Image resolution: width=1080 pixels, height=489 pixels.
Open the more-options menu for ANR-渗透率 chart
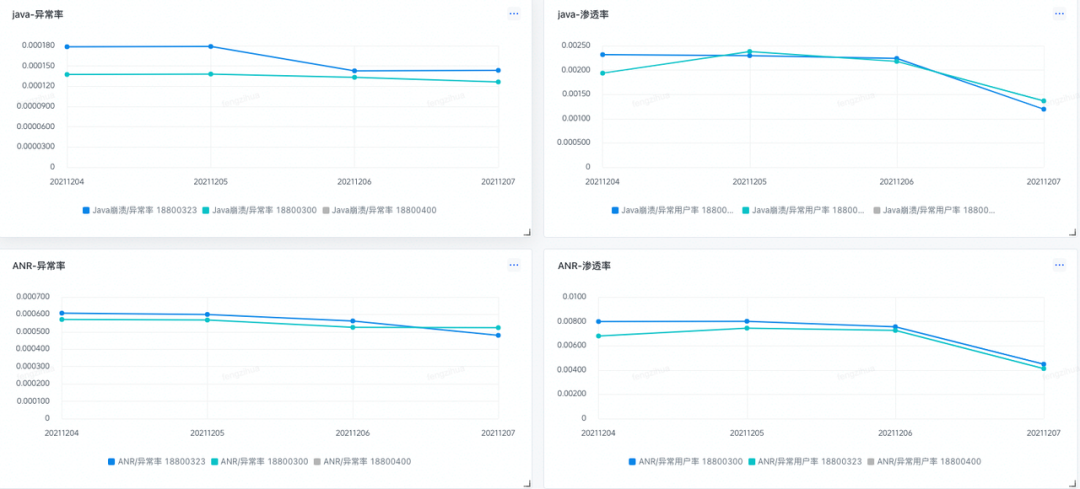pyautogui.click(x=1059, y=265)
